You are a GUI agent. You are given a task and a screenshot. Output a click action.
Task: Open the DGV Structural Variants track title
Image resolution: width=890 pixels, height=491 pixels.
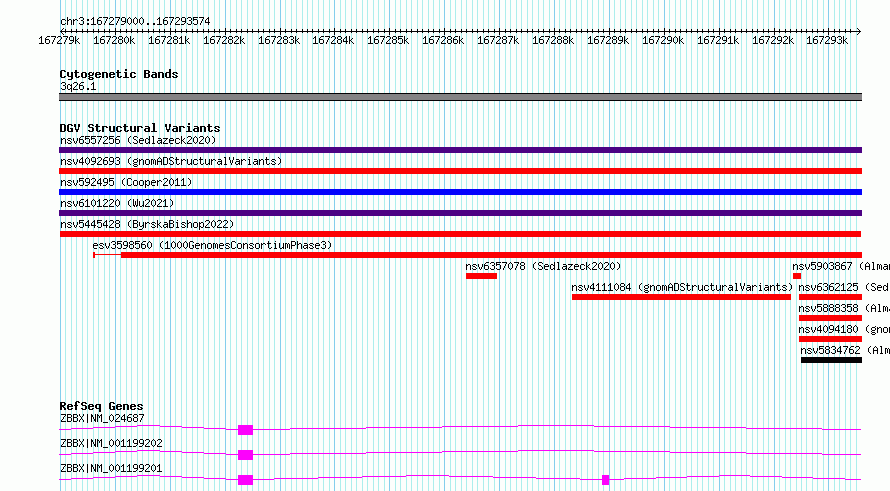140,128
